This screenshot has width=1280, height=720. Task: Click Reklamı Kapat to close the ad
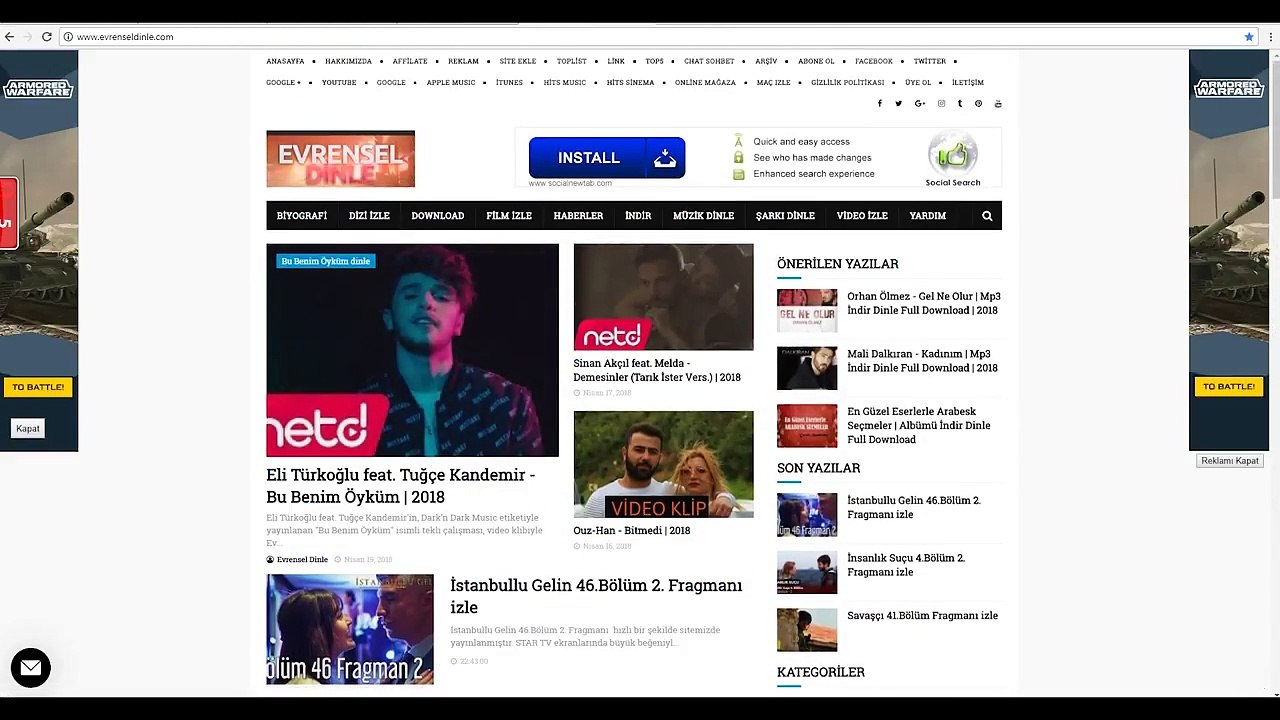1230,461
